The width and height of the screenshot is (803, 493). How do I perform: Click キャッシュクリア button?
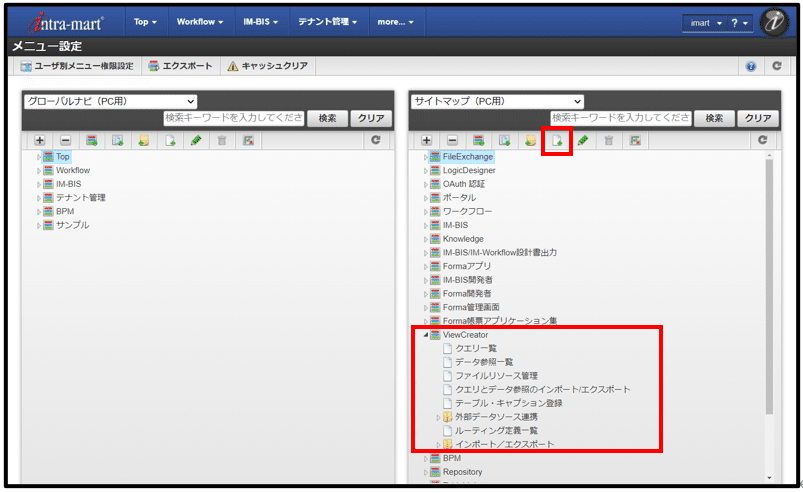pos(267,66)
